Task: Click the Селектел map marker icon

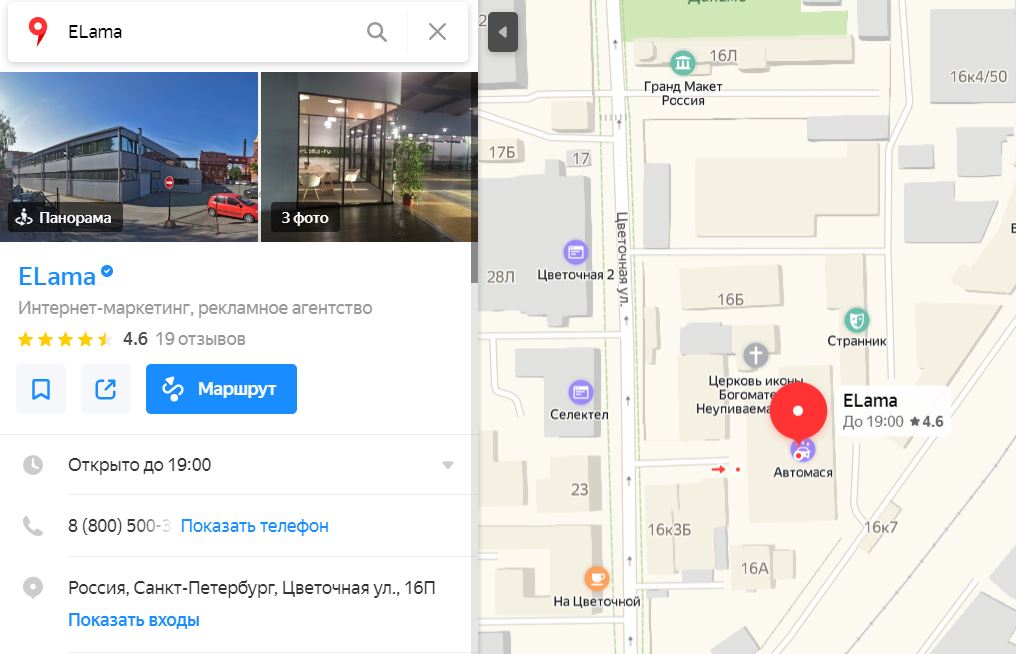Action: tap(580, 392)
